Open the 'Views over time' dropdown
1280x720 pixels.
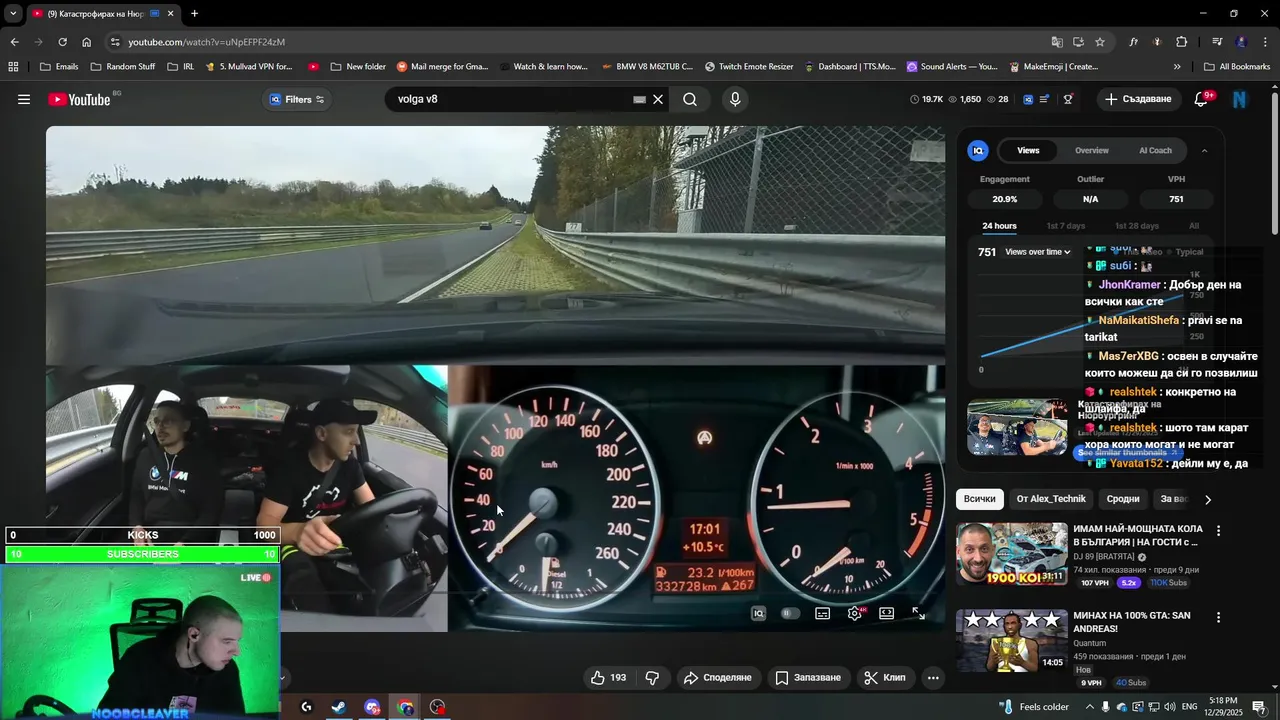point(1038,252)
